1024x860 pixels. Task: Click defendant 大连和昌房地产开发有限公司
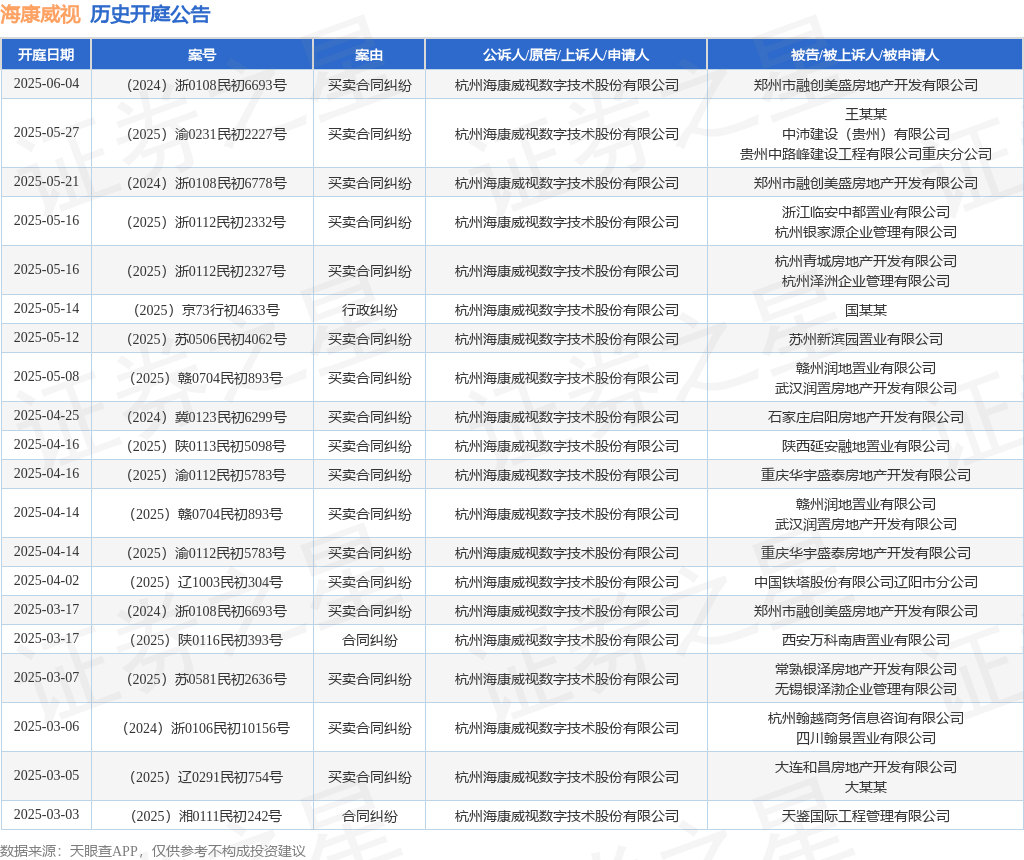(865, 767)
